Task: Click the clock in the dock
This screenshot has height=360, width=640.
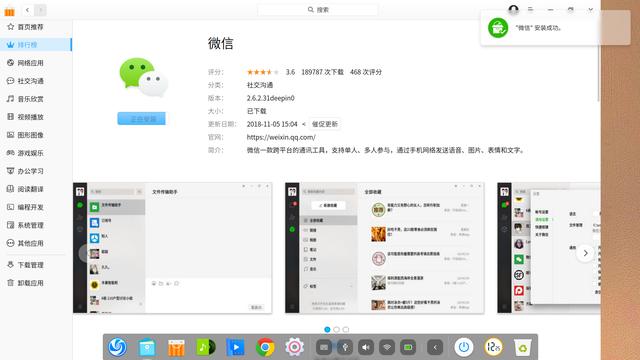Action: tap(493, 347)
